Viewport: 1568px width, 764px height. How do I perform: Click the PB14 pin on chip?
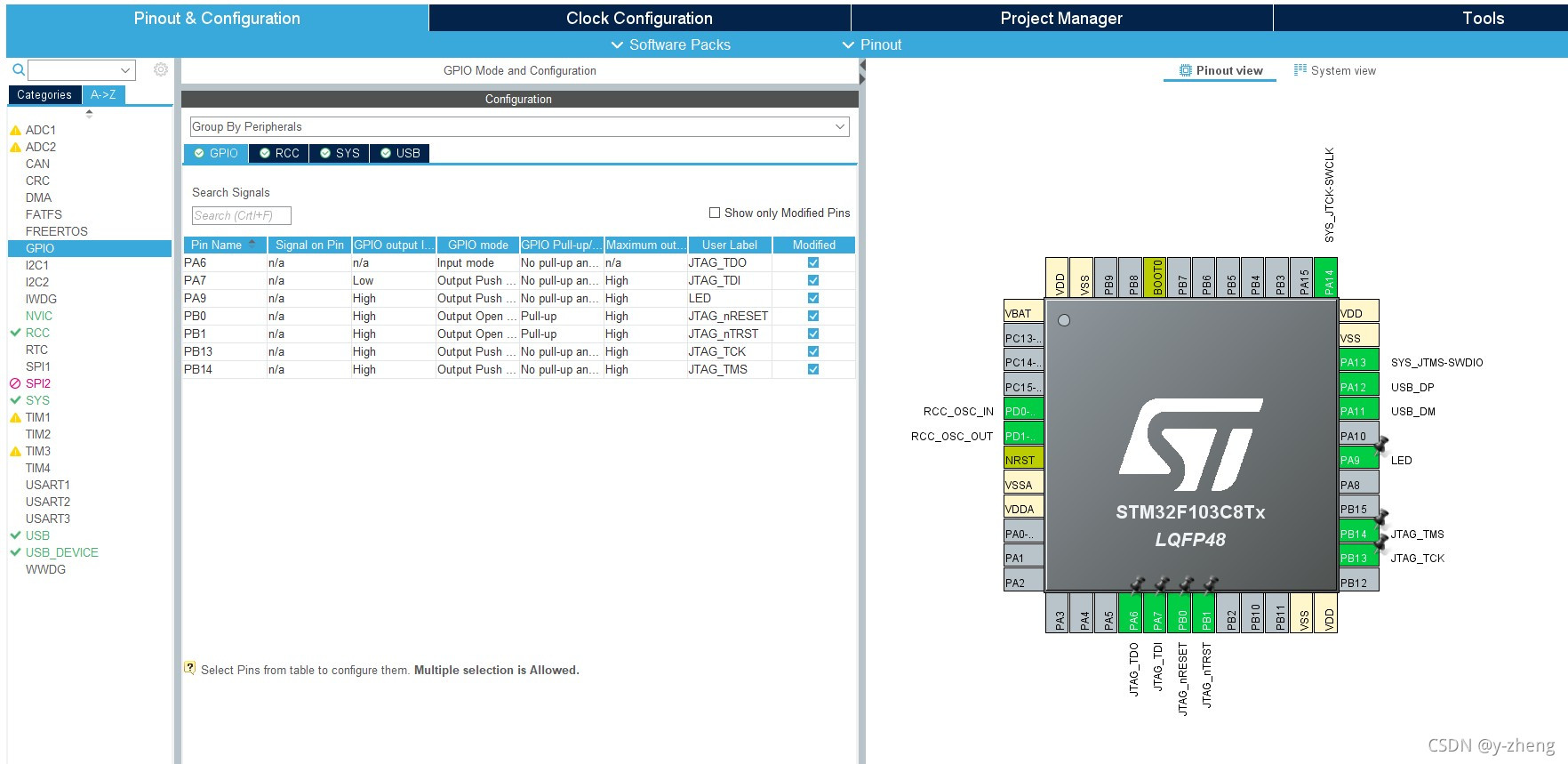click(1358, 534)
